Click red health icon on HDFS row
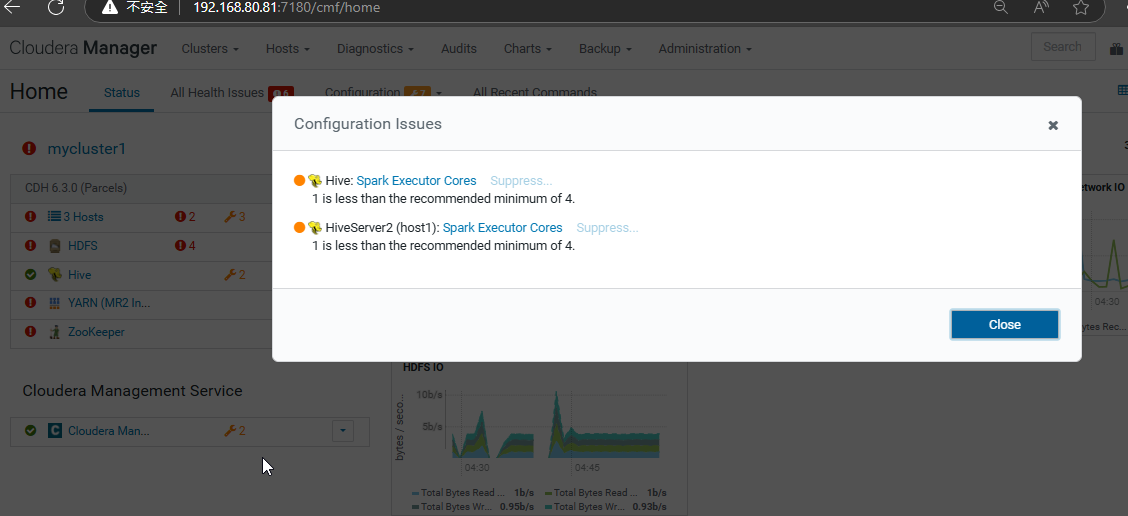The width and height of the screenshot is (1128, 516). pos(30,245)
